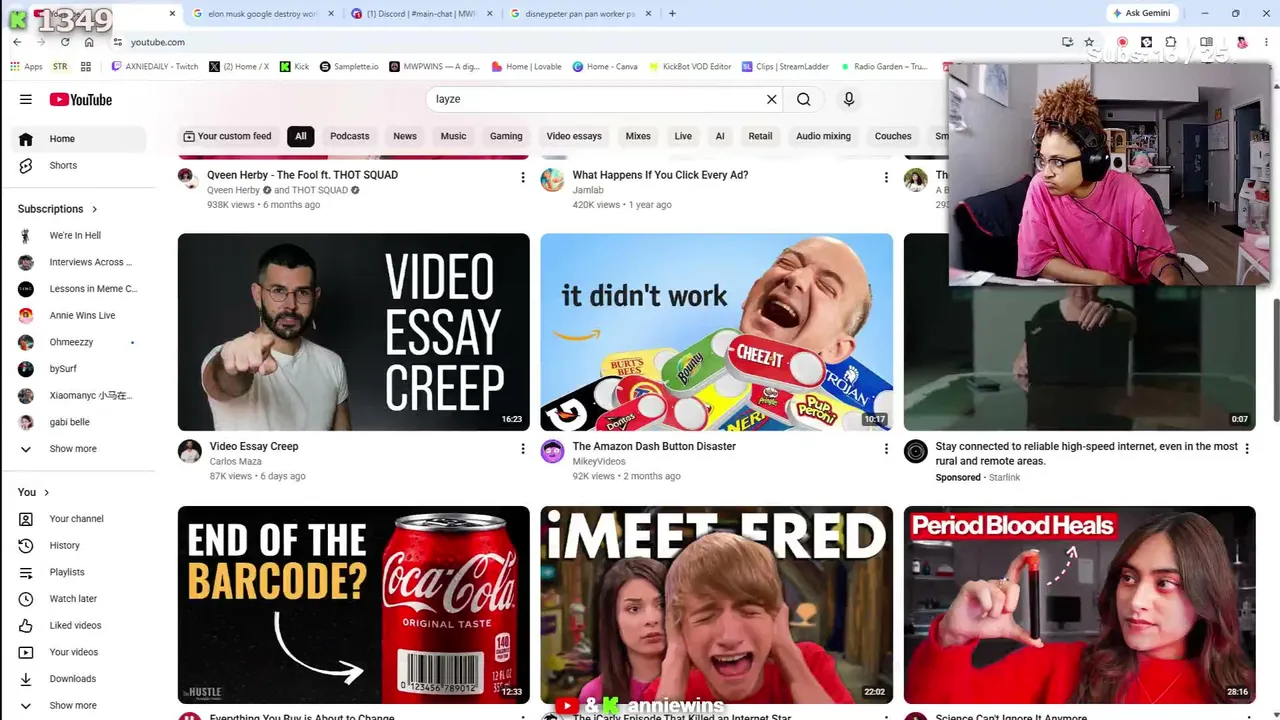1280x720 pixels.
Task: Open a new browser tab
Action: click(x=672, y=14)
